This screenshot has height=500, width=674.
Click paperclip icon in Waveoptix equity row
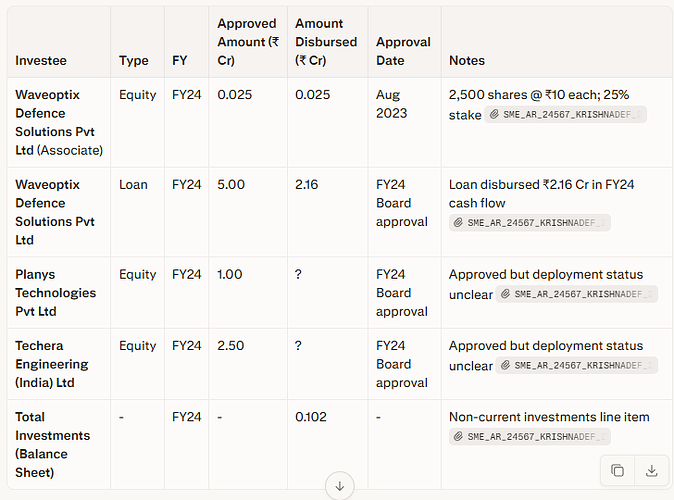(494, 114)
